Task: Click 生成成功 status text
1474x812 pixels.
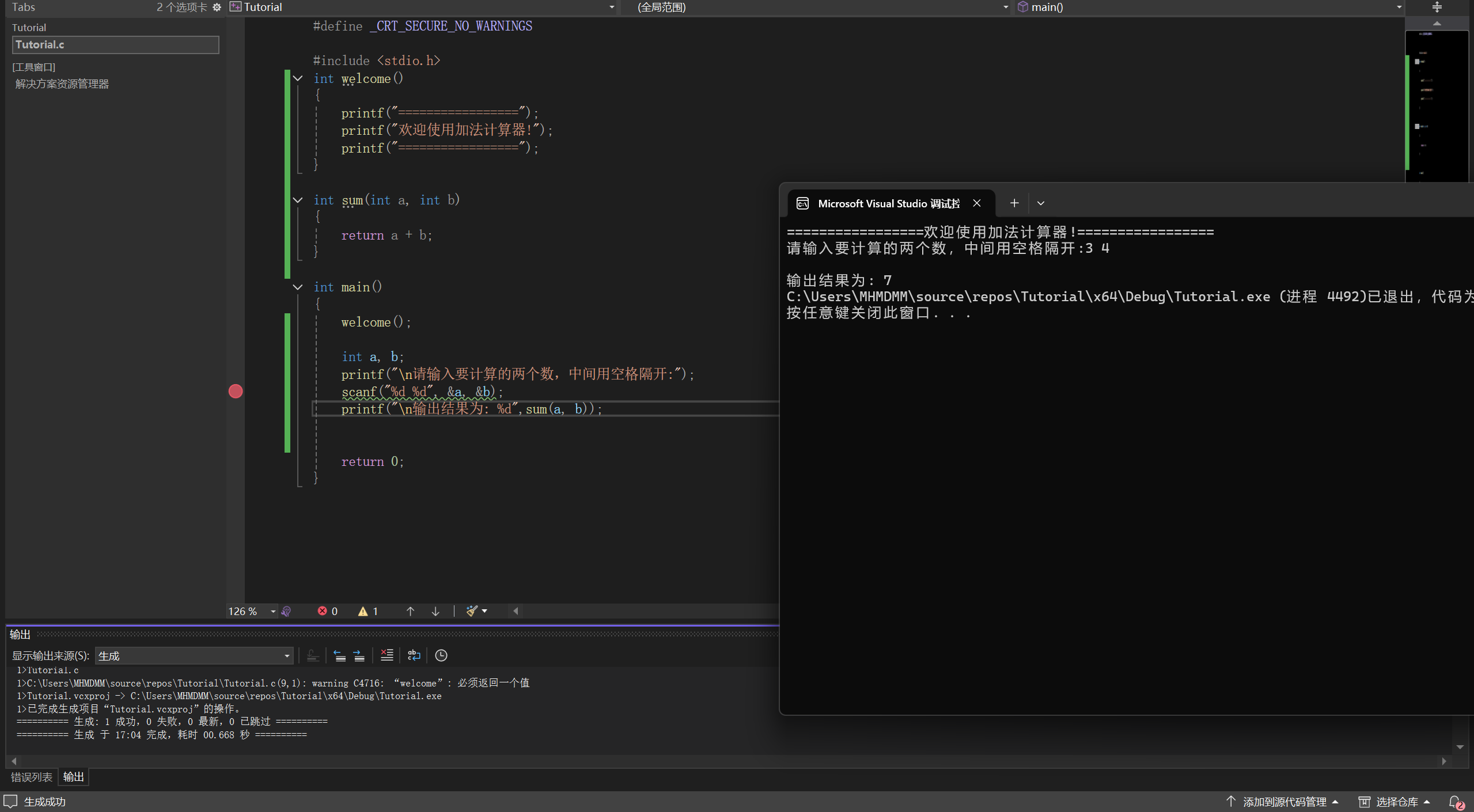Action: (x=44, y=802)
